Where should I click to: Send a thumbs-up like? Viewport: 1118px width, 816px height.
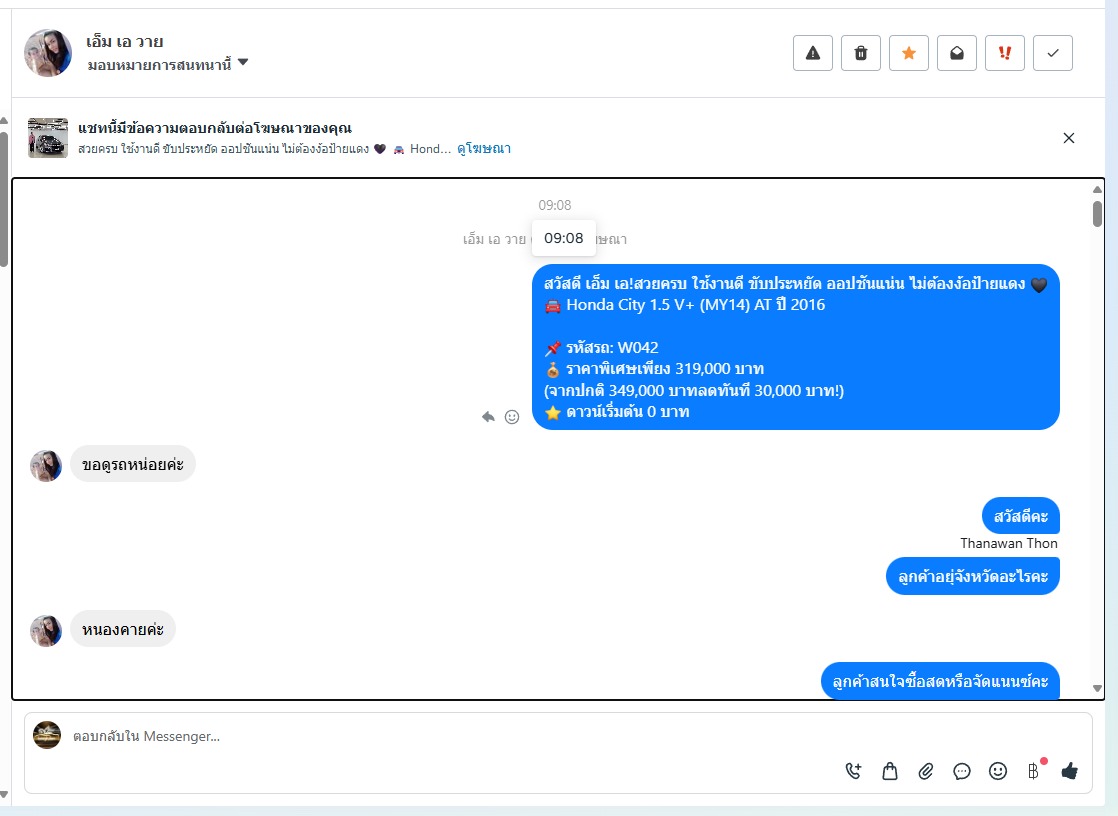click(1070, 771)
